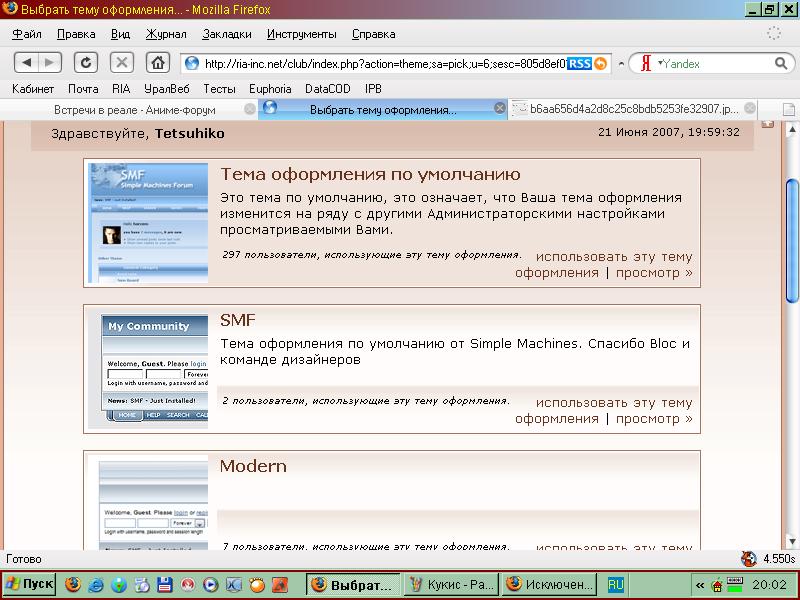Open the Кабинет bookmark
Image resolution: width=800 pixels, height=600 pixels.
point(33,89)
